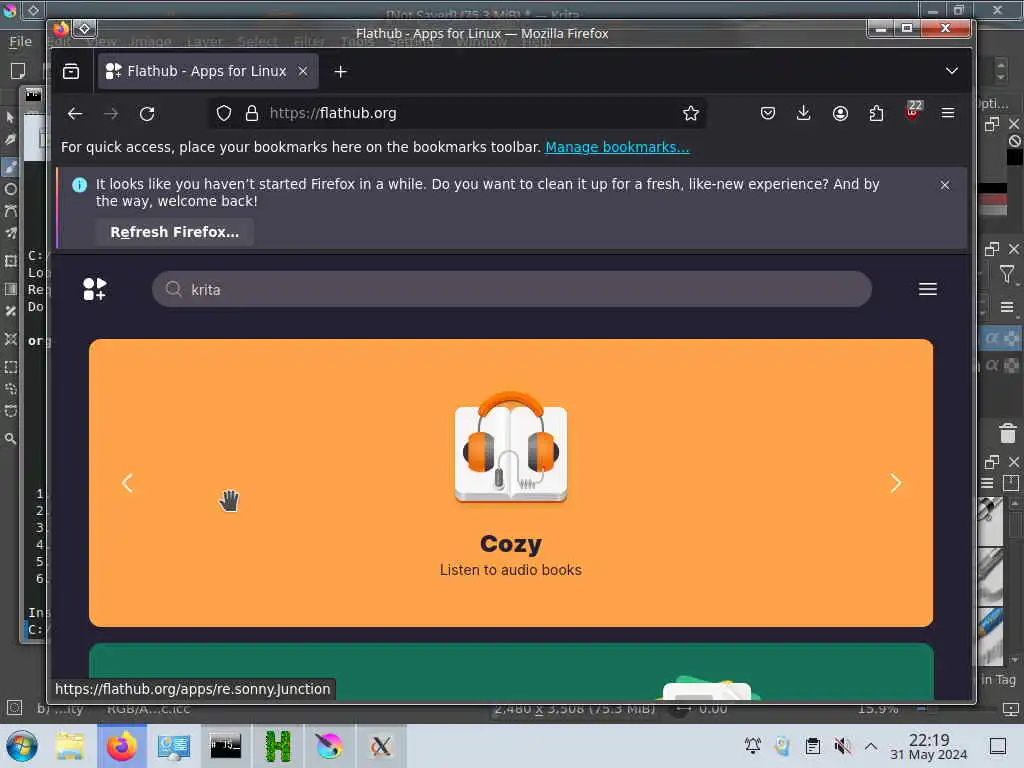Show next carousel slide with right chevron
The image size is (1024, 768).
click(x=896, y=483)
